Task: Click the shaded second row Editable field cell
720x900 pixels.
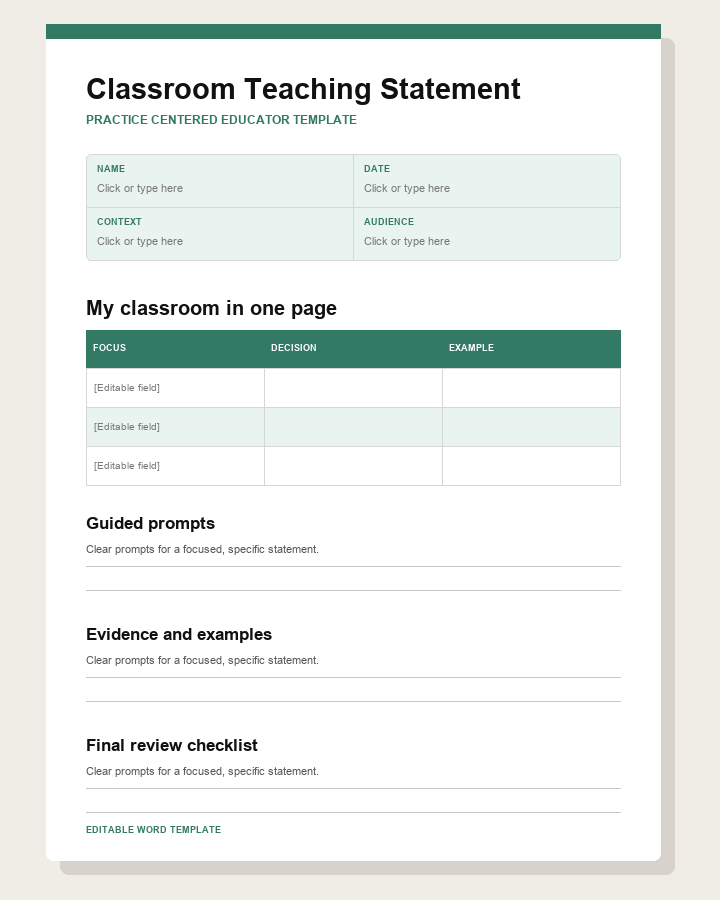Action: tap(175, 427)
